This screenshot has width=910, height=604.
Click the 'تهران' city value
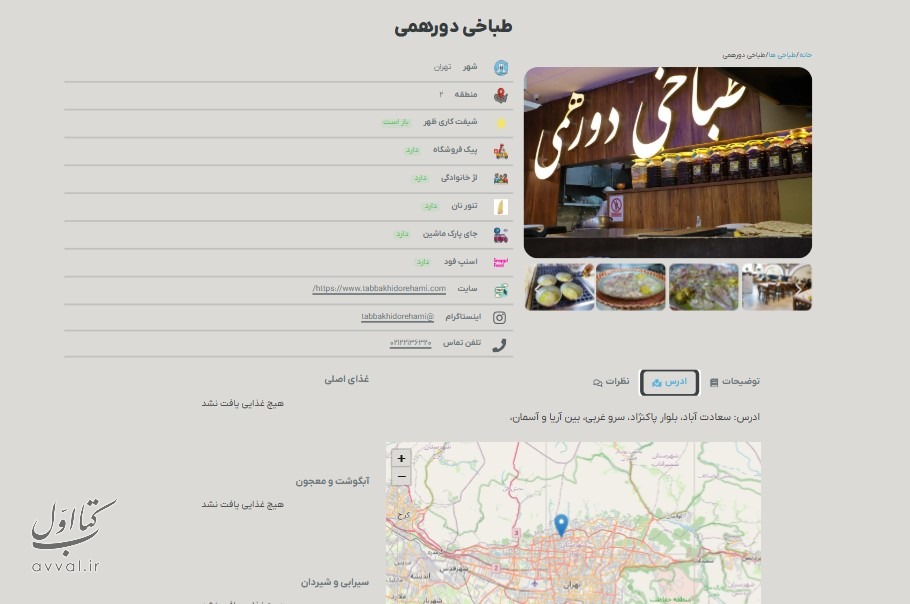pos(442,67)
